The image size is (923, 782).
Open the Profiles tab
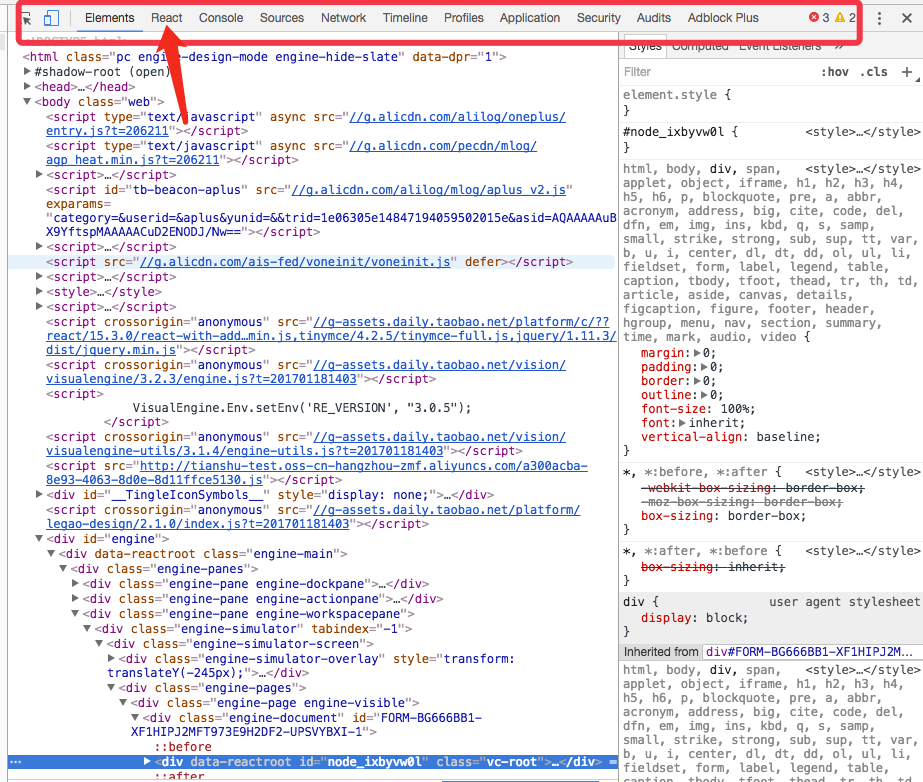tap(464, 18)
